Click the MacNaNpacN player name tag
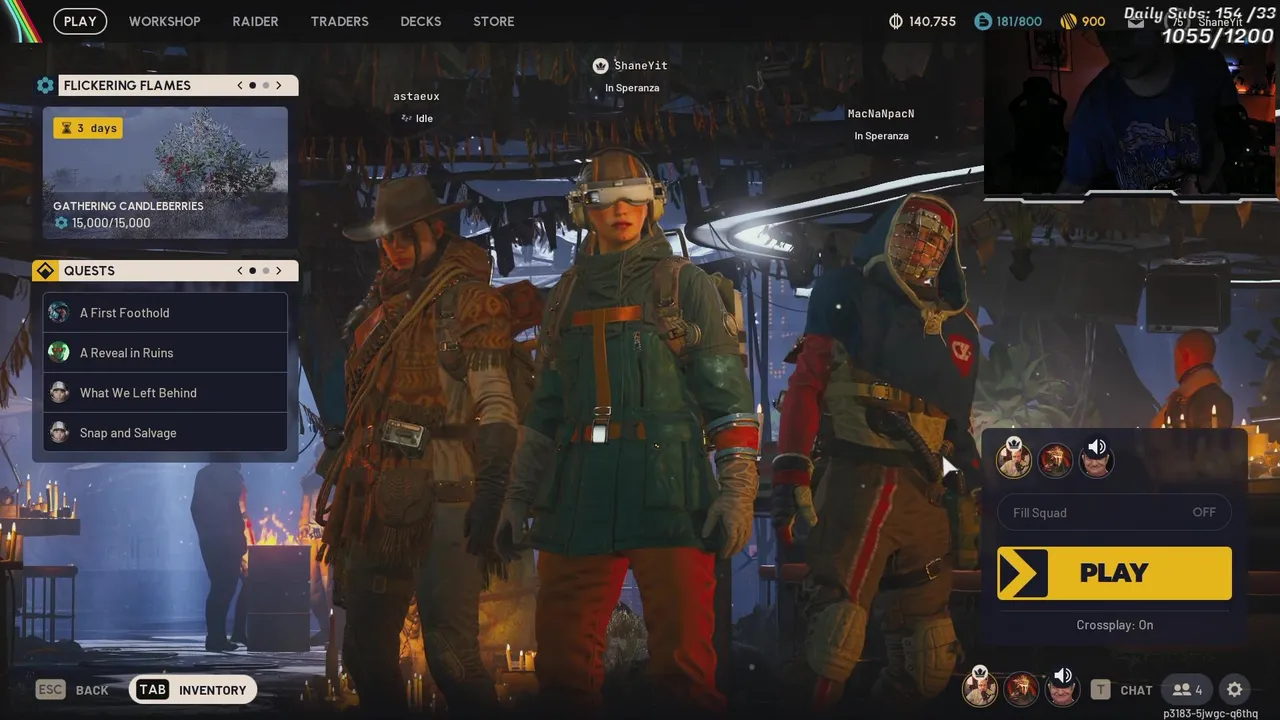 pyautogui.click(x=881, y=114)
